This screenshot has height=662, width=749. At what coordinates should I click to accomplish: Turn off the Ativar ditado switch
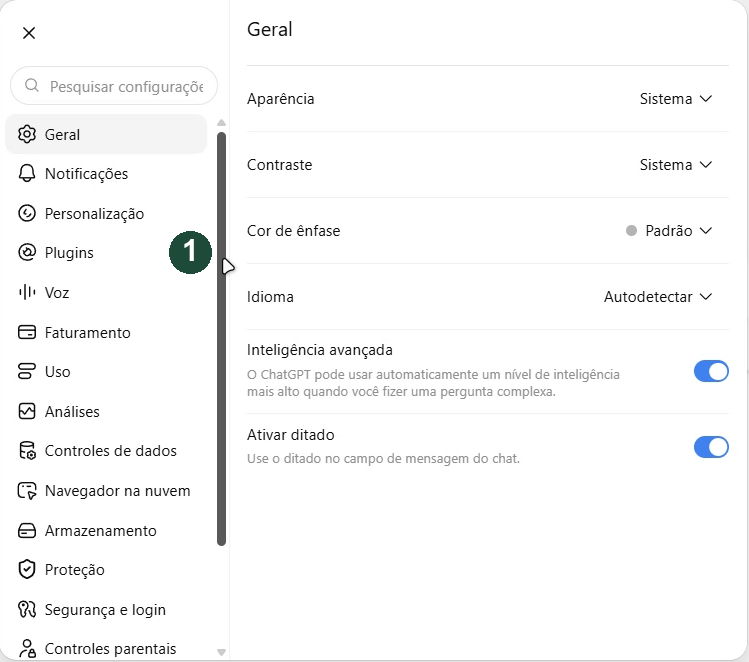[711, 447]
